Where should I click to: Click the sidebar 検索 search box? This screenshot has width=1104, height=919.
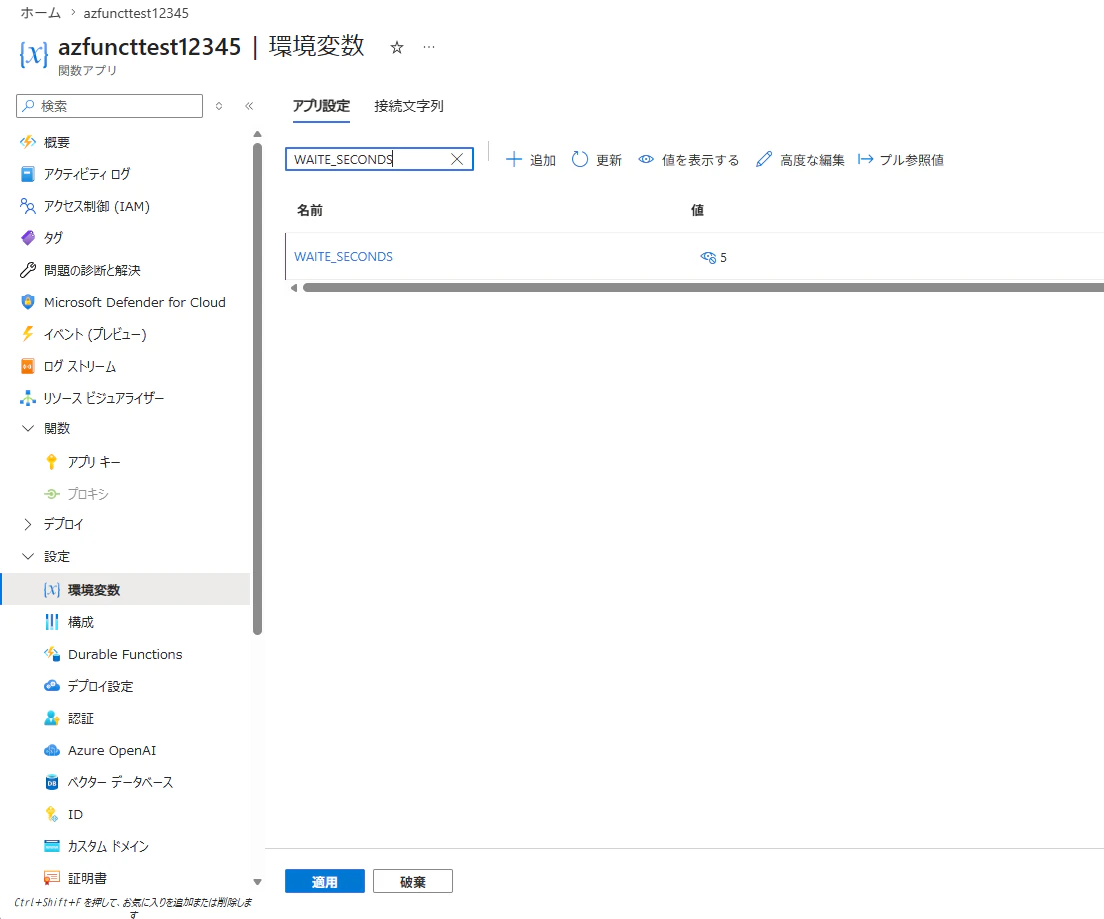[x=109, y=106]
